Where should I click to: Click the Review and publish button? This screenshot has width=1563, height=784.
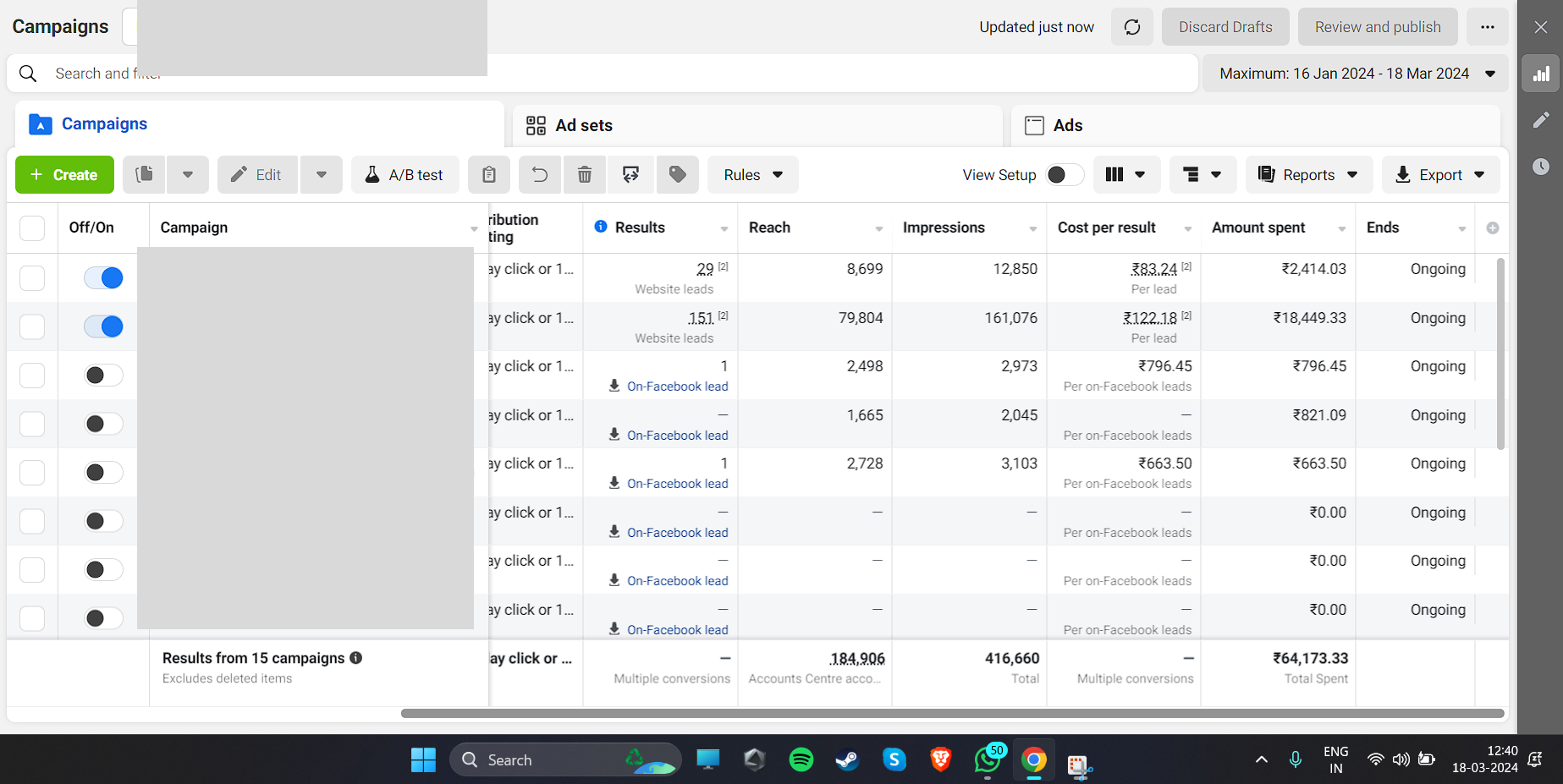coord(1377,27)
